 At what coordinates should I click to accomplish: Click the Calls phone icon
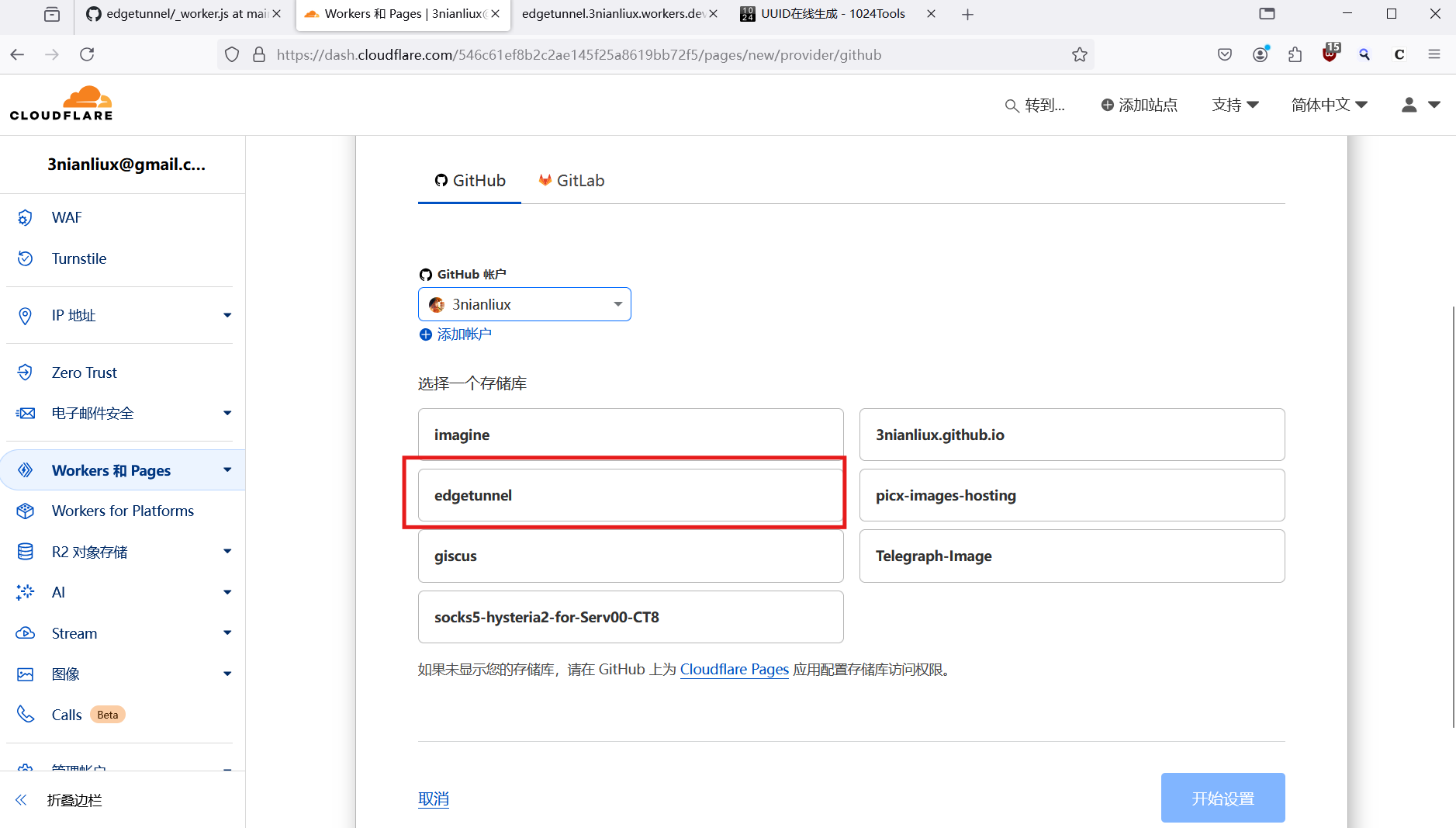click(26, 715)
